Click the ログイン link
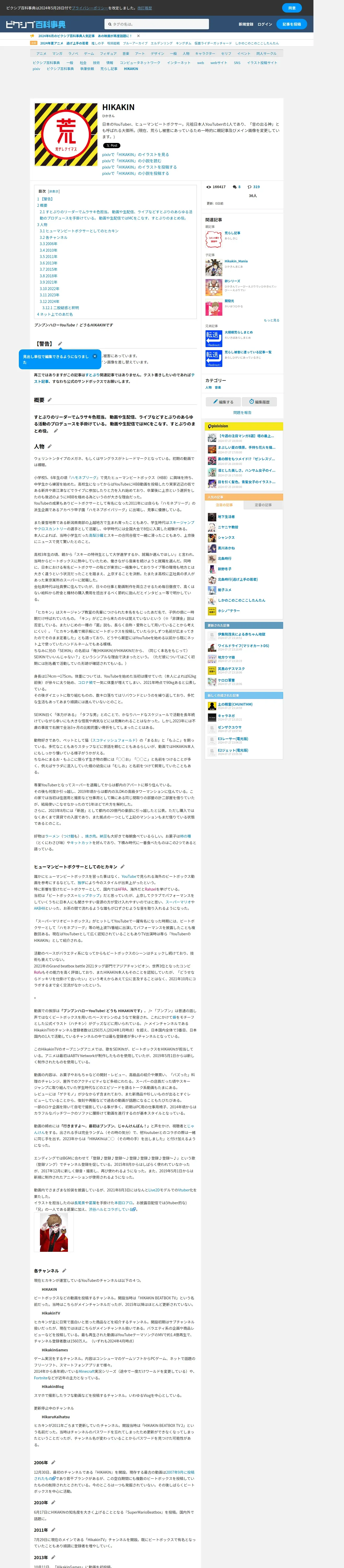The image size is (344, 1568). click(x=265, y=24)
